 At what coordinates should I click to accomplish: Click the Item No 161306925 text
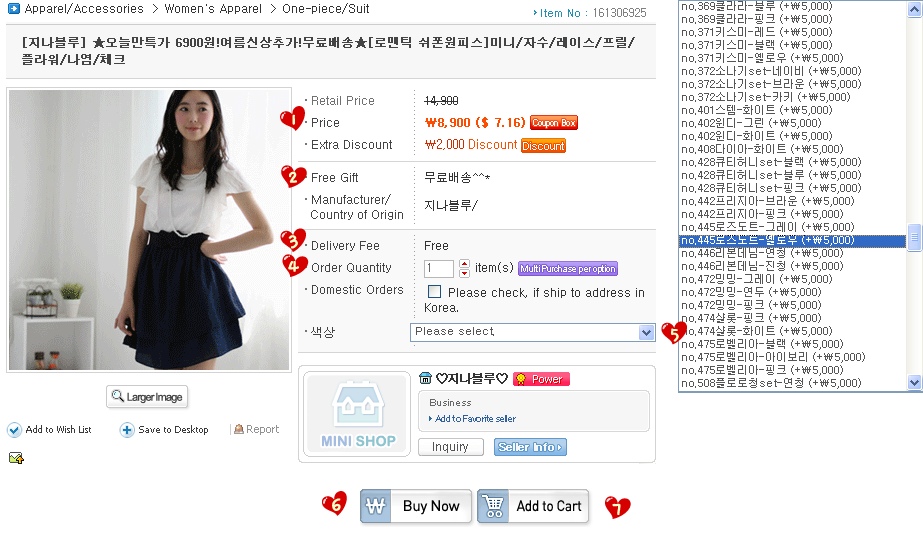[x=593, y=13]
